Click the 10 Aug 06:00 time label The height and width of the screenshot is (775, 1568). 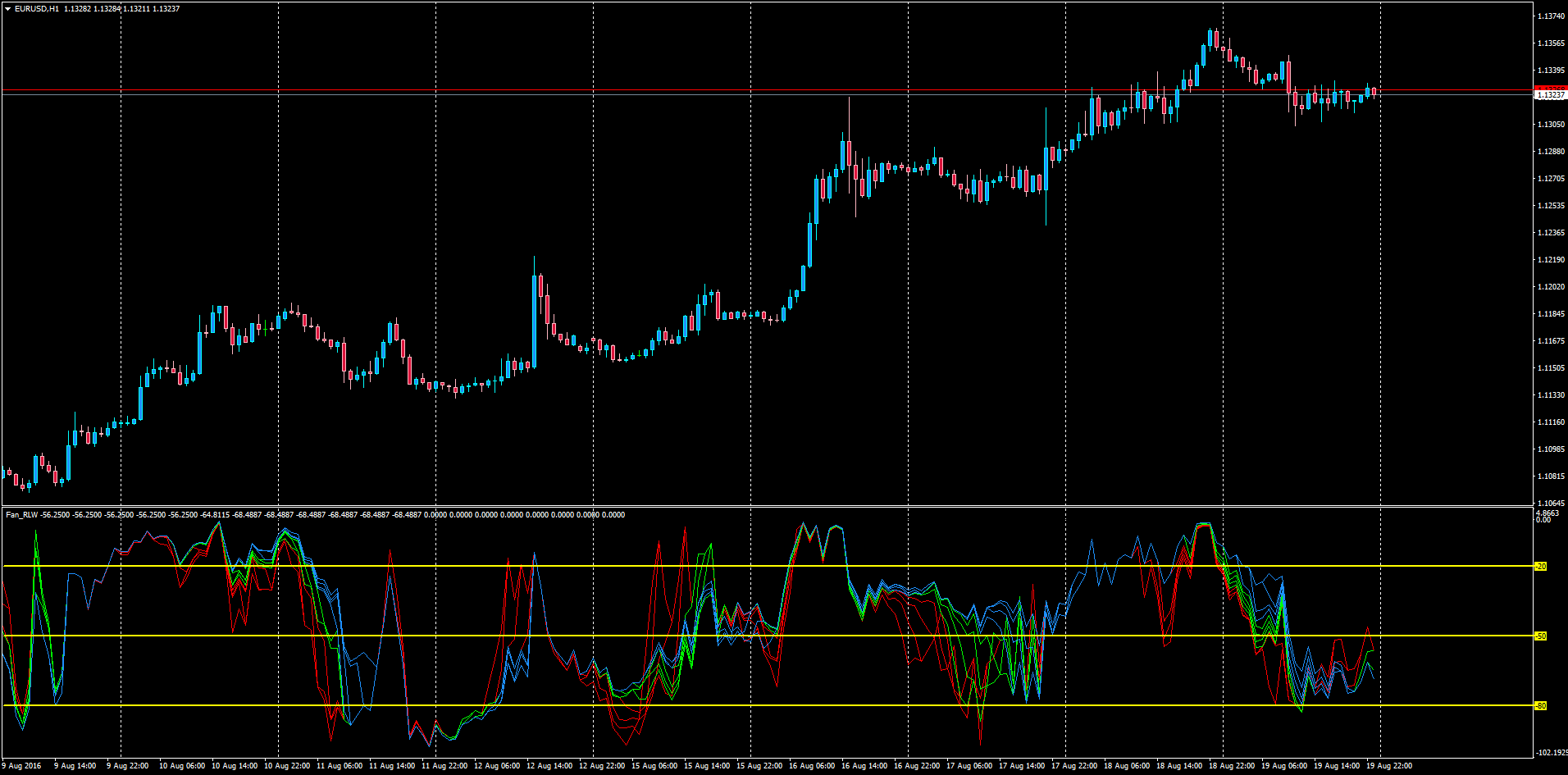(x=182, y=766)
